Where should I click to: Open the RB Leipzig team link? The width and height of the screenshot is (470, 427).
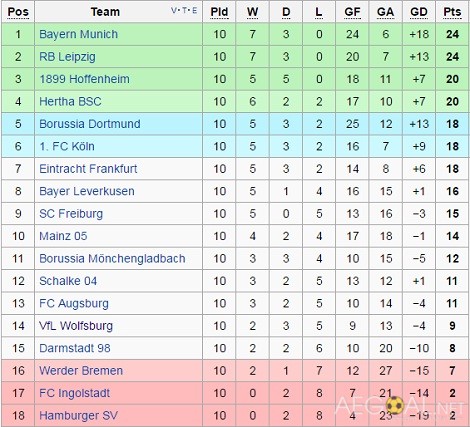click(x=67, y=57)
